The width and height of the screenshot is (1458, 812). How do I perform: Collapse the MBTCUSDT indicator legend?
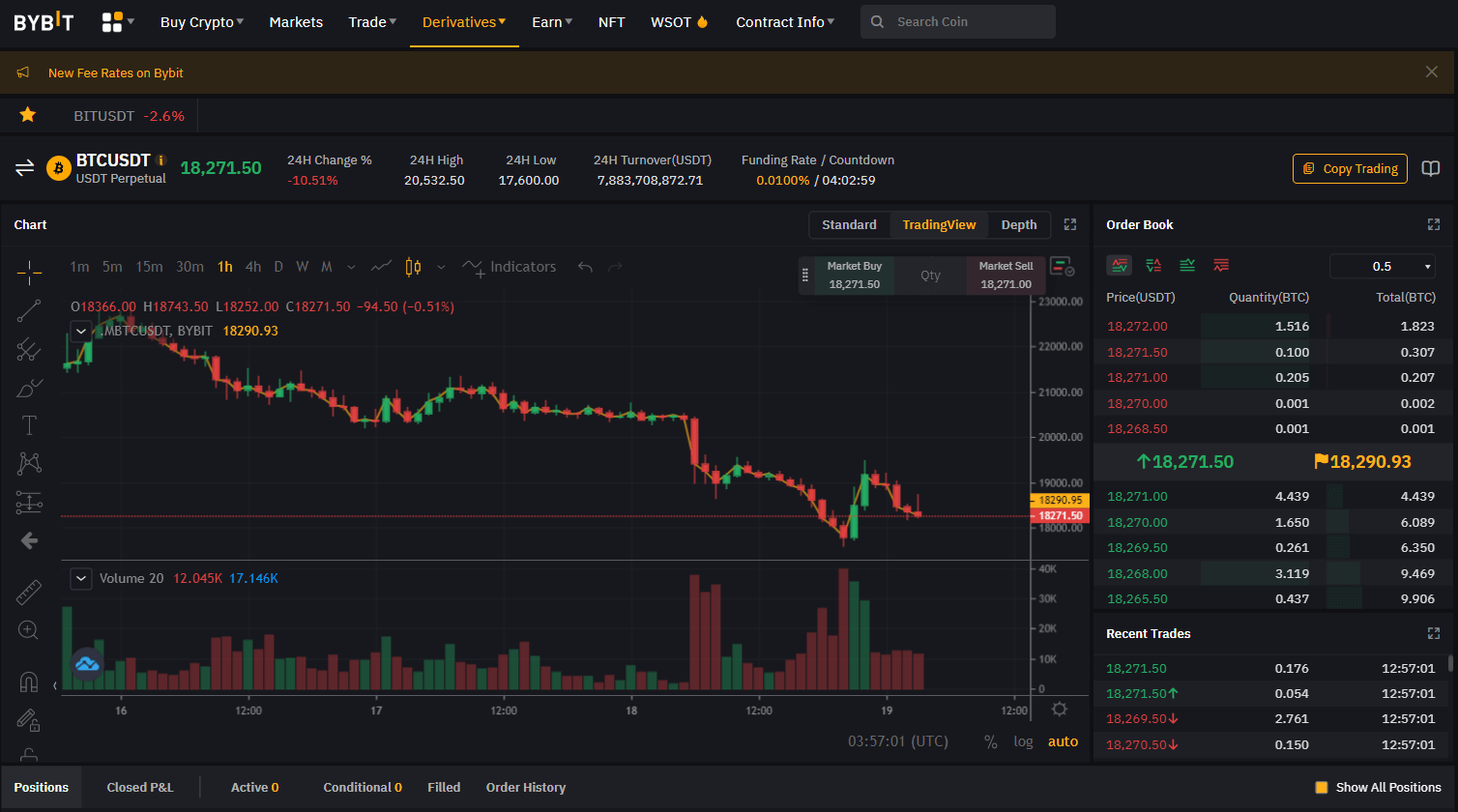[x=82, y=331]
